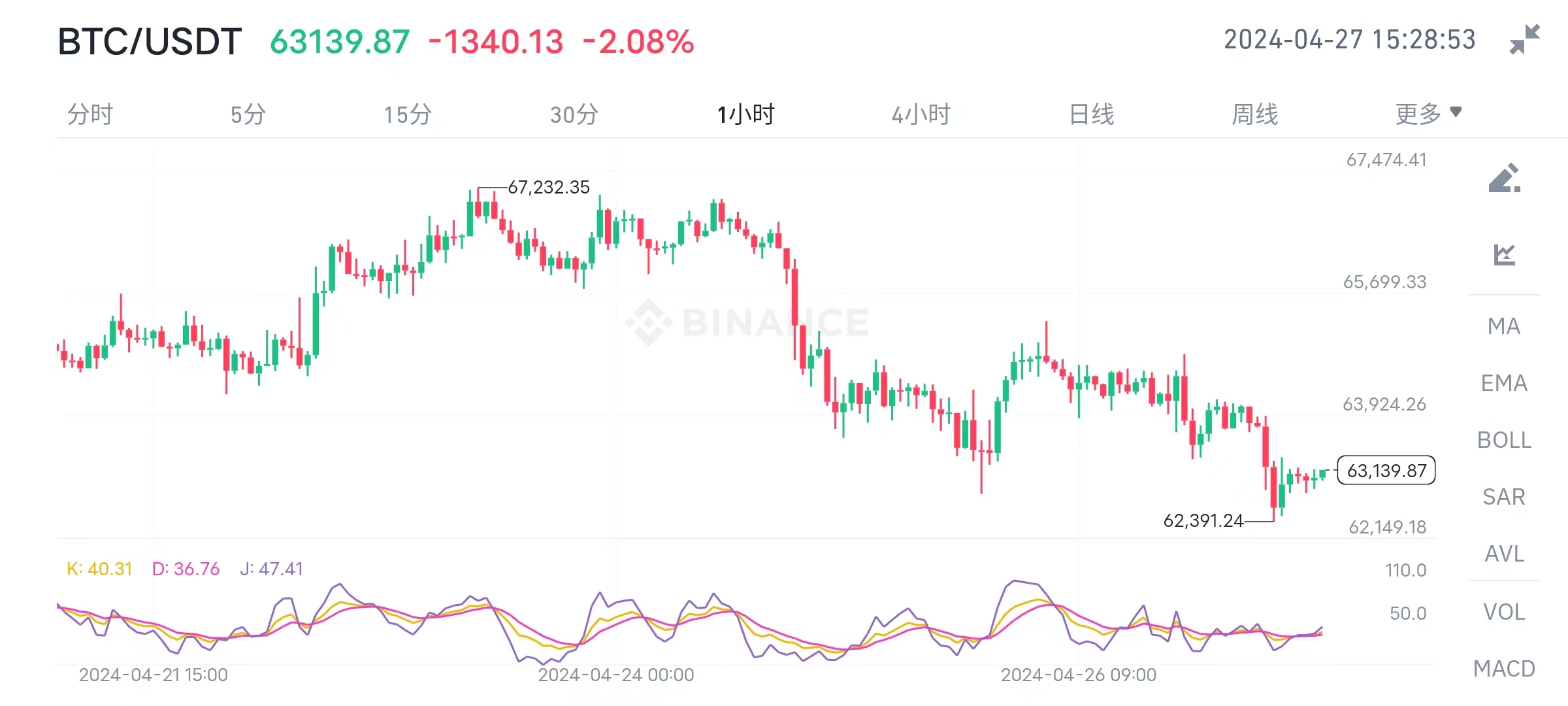Select the 周线 weekly chart
This screenshot has height=706, width=1568.
1254,113
